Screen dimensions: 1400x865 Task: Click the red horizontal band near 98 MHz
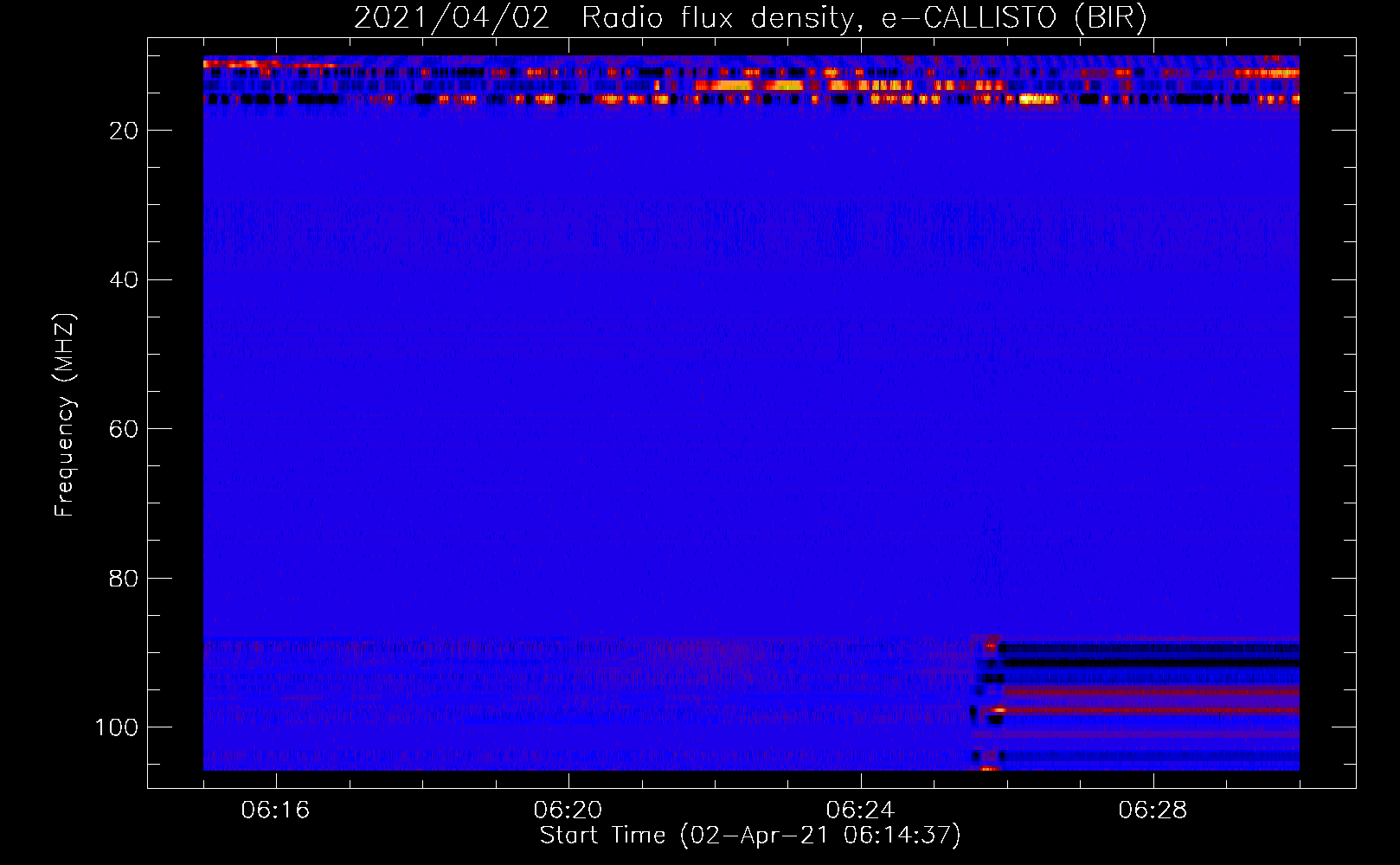click(x=1151, y=710)
